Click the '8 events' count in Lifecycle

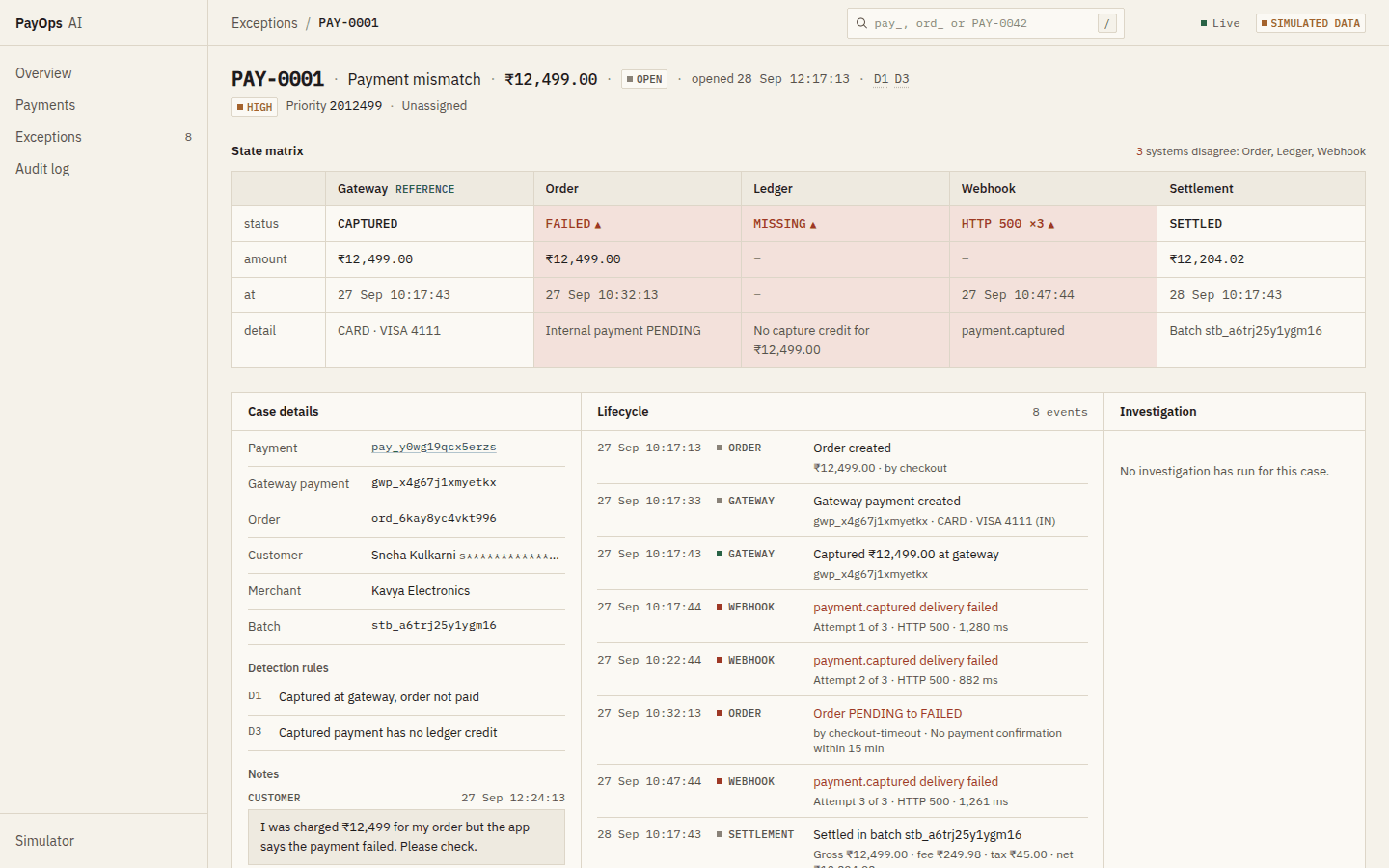click(x=1059, y=412)
